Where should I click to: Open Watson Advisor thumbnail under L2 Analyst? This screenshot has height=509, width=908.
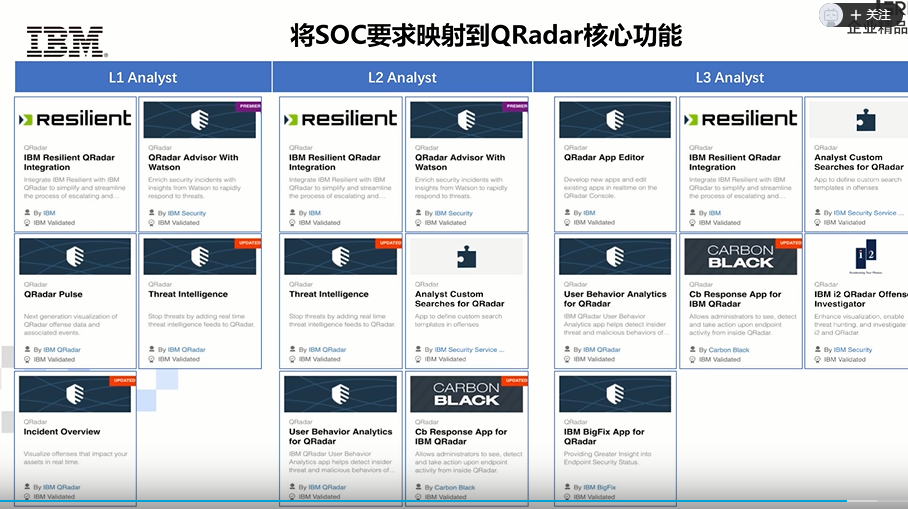tap(466, 120)
